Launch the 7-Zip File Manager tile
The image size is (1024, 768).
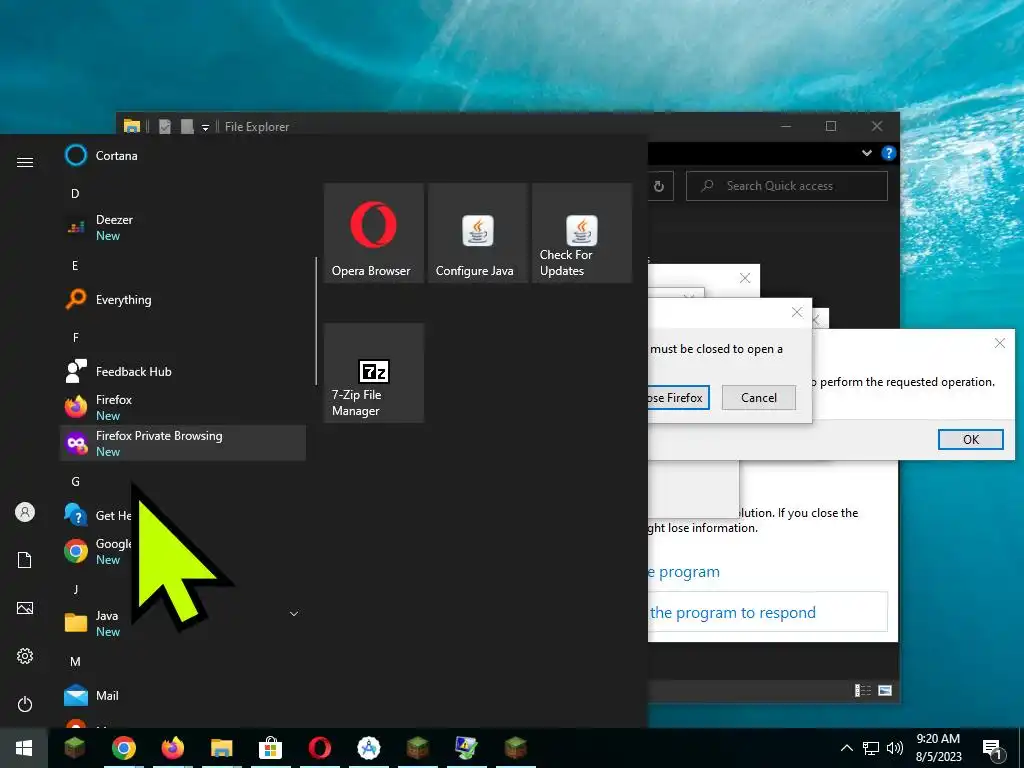coord(374,373)
